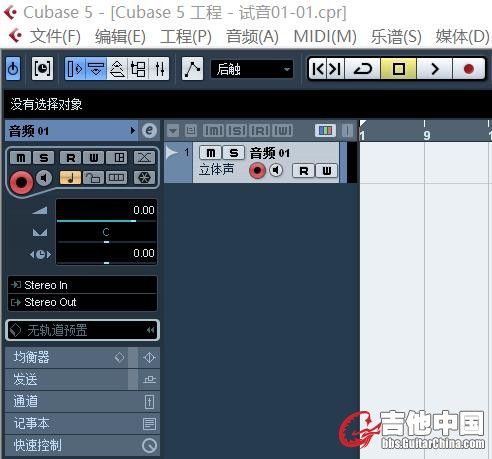Toggle the equalizer bypass diamond icon
This screenshot has height=459, width=492.
pyautogui.click(x=119, y=358)
